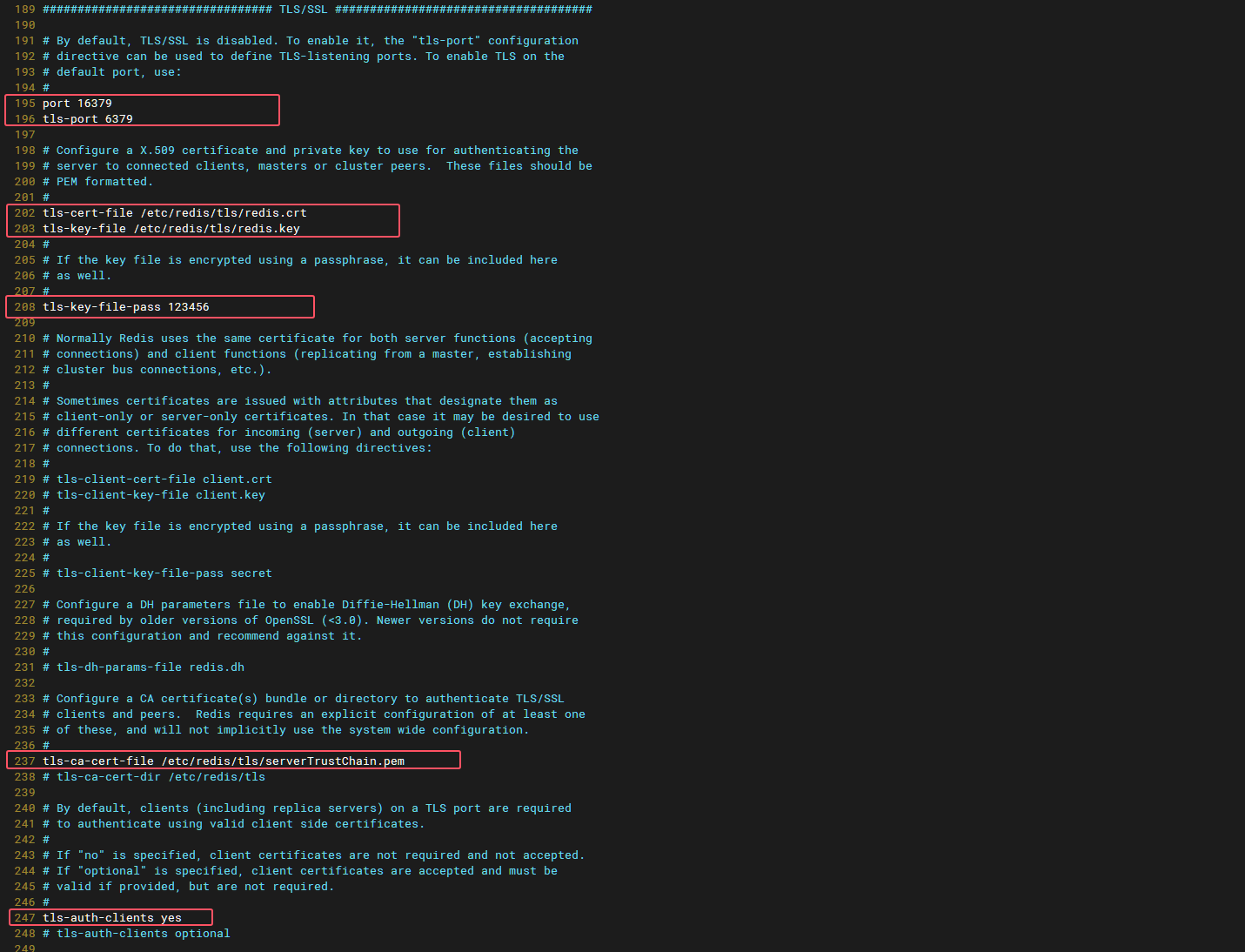Click the 'Configure a CA certificate(s) bundle' comment
This screenshot has height=952, width=1245.
304,699
